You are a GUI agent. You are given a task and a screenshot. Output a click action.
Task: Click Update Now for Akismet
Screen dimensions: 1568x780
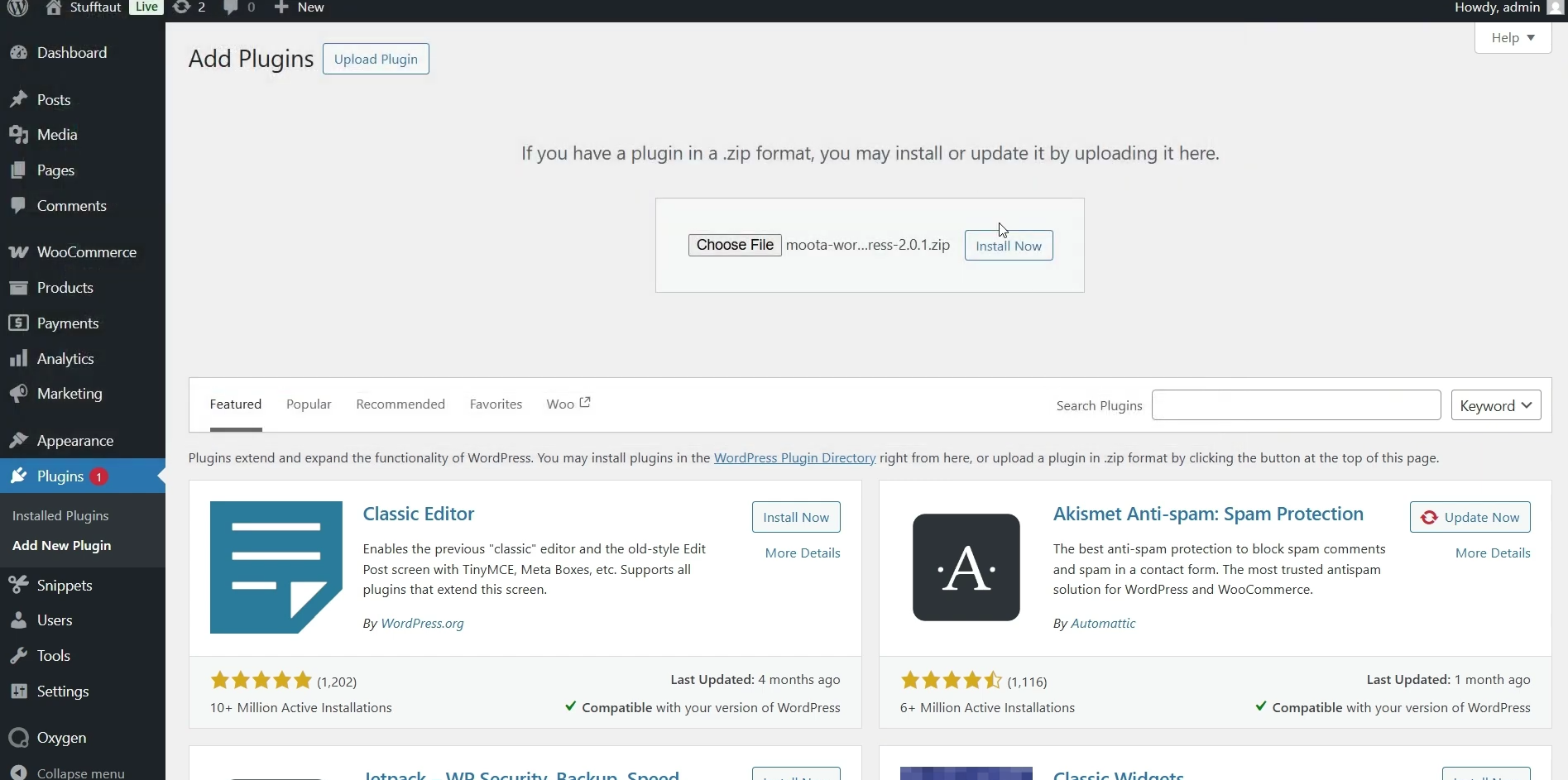tap(1470, 517)
